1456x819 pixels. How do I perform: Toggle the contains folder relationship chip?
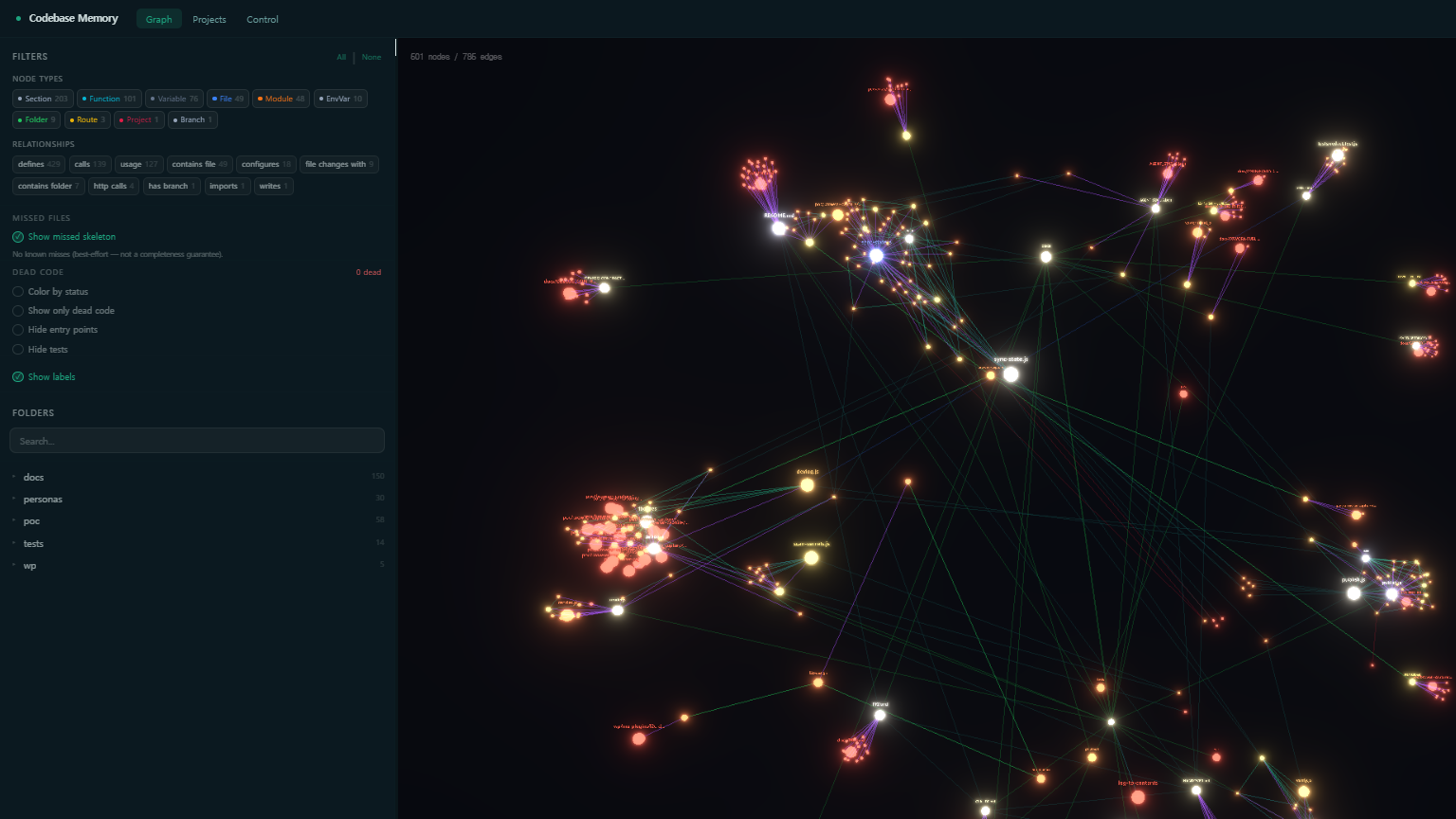pyautogui.click(x=48, y=186)
